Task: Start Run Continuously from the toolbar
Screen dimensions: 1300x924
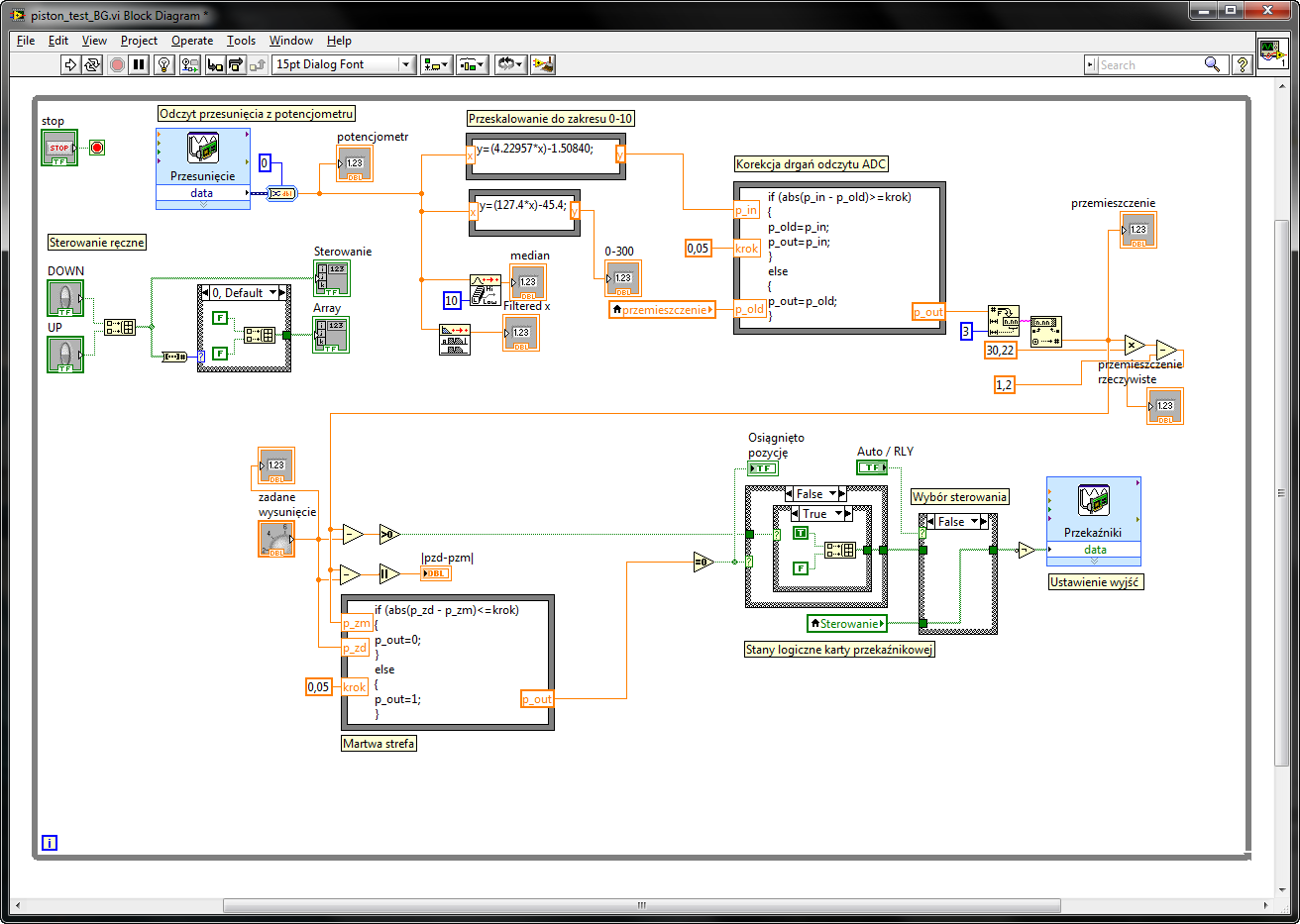Action: 92,64
